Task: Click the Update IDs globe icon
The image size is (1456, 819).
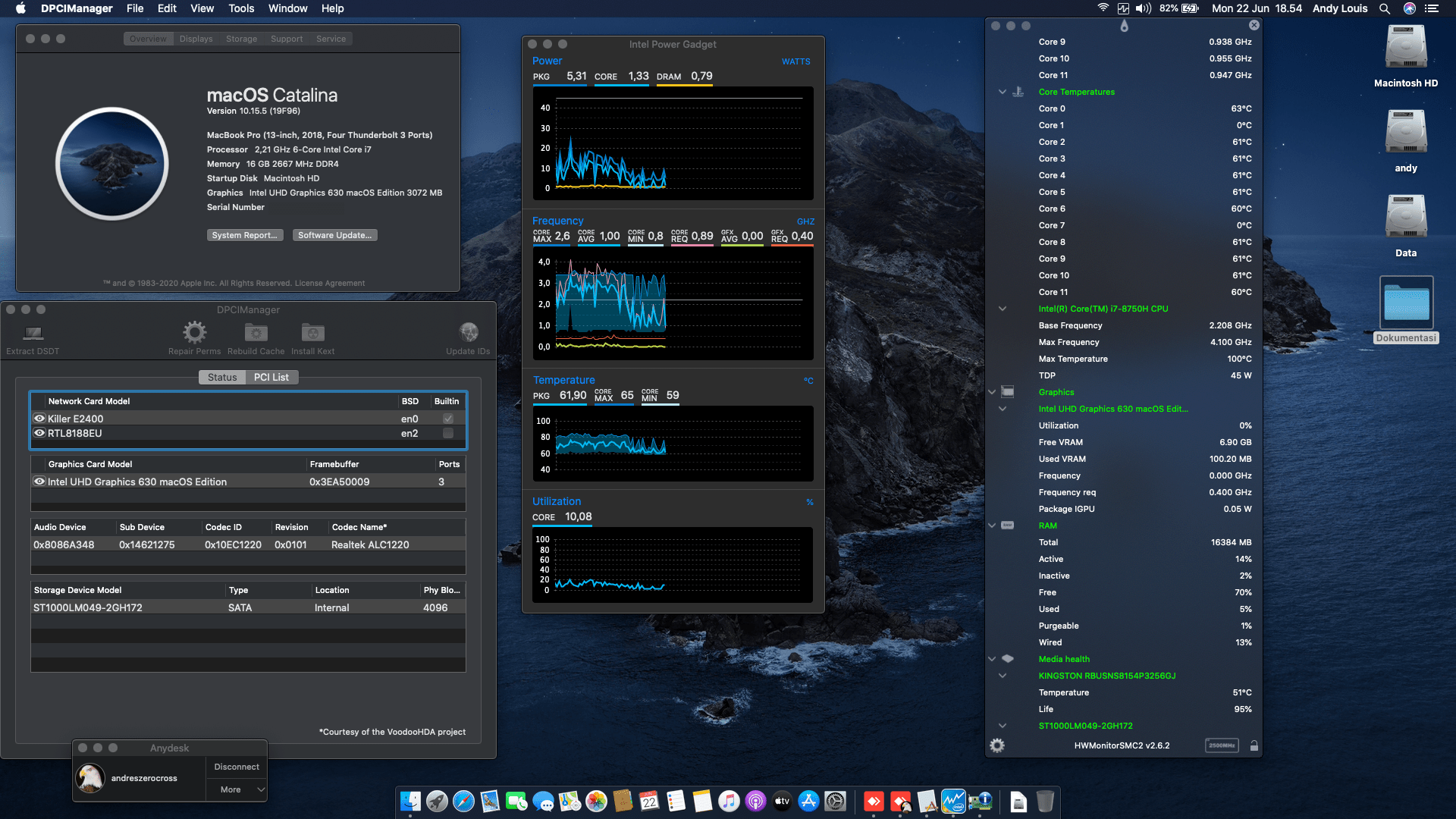Action: [469, 332]
